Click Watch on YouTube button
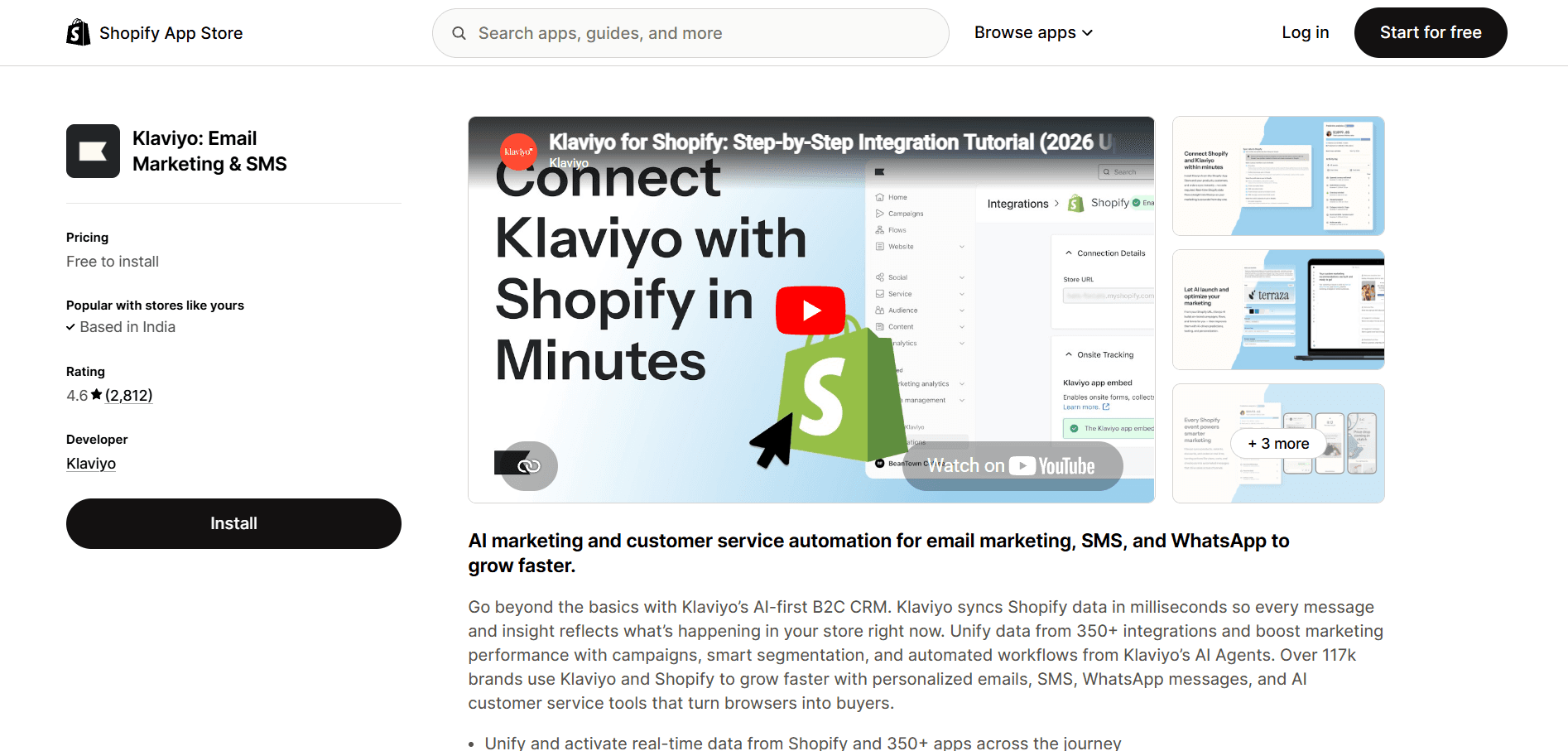Viewport: 1568px width, 751px height. [1012, 466]
